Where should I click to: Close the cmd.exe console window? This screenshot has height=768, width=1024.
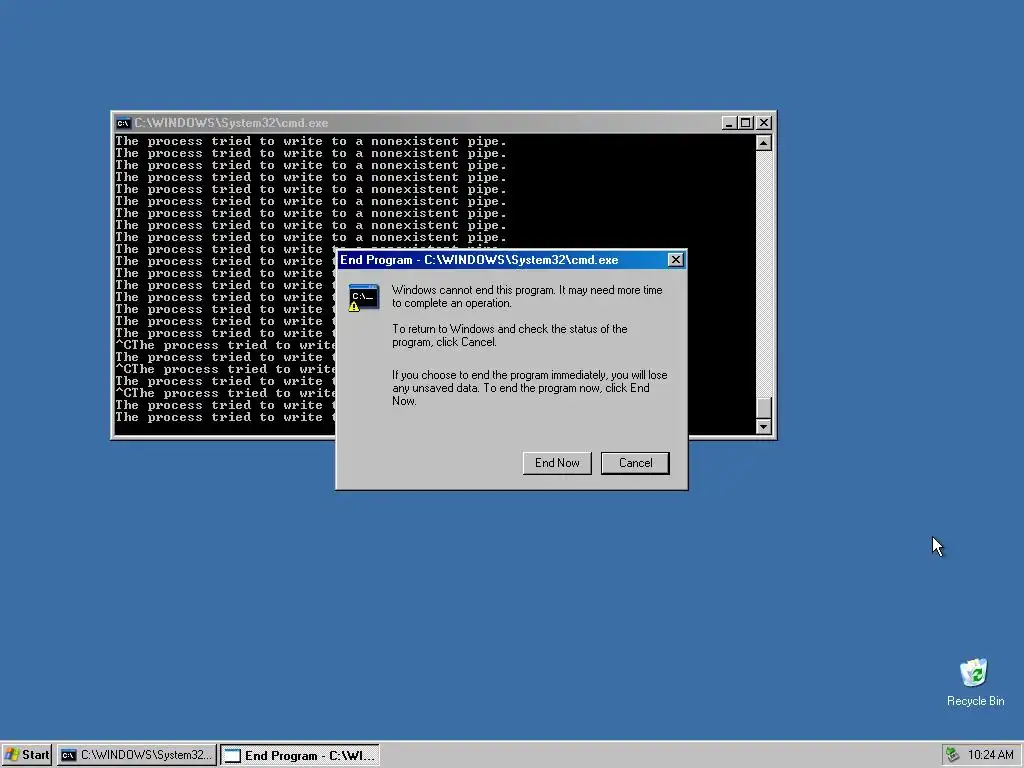tap(764, 123)
